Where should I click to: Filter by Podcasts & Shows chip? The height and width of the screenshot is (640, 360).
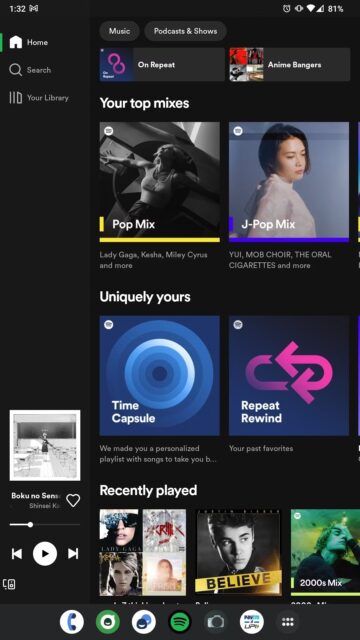pos(185,31)
